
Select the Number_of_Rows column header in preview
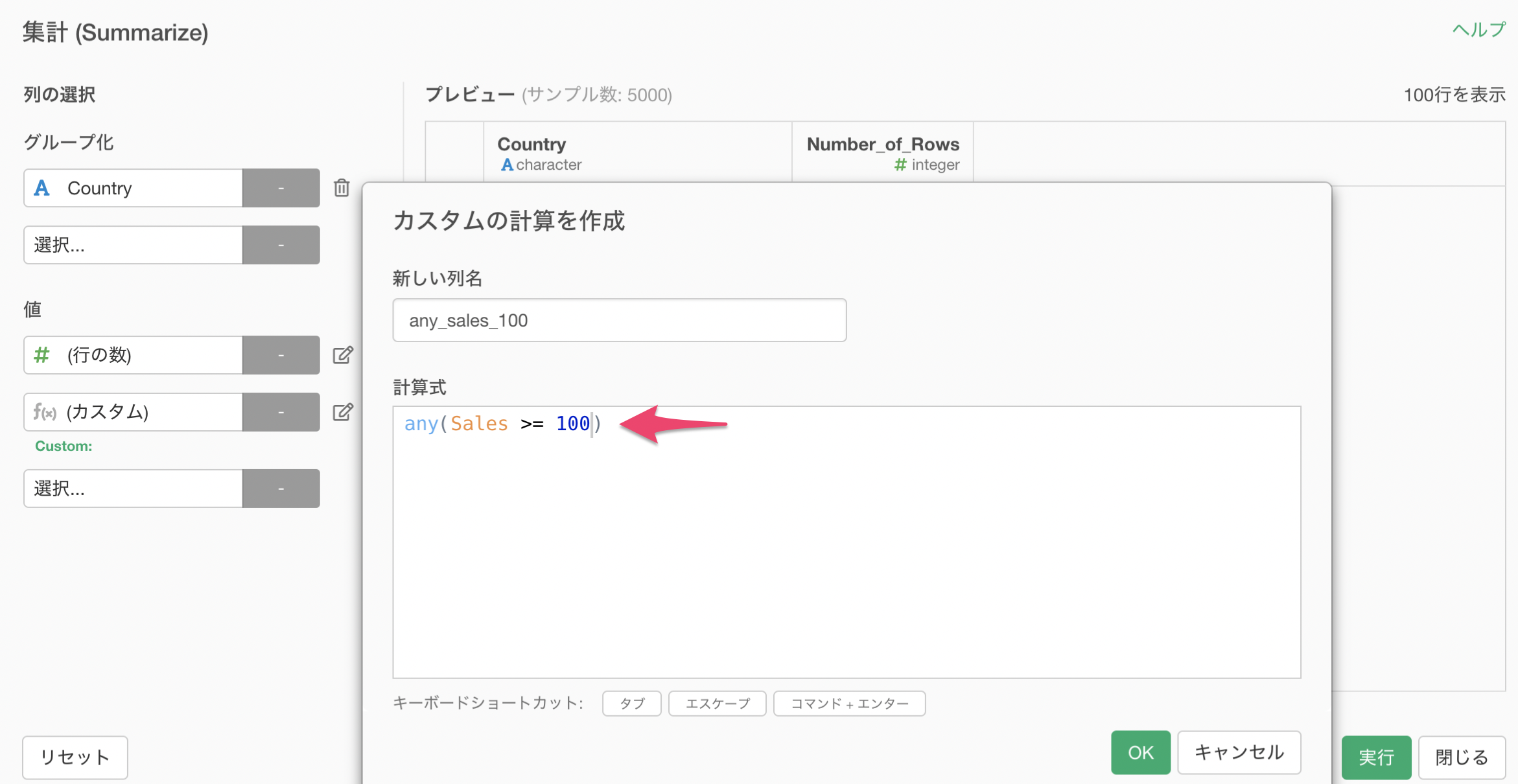click(882, 153)
